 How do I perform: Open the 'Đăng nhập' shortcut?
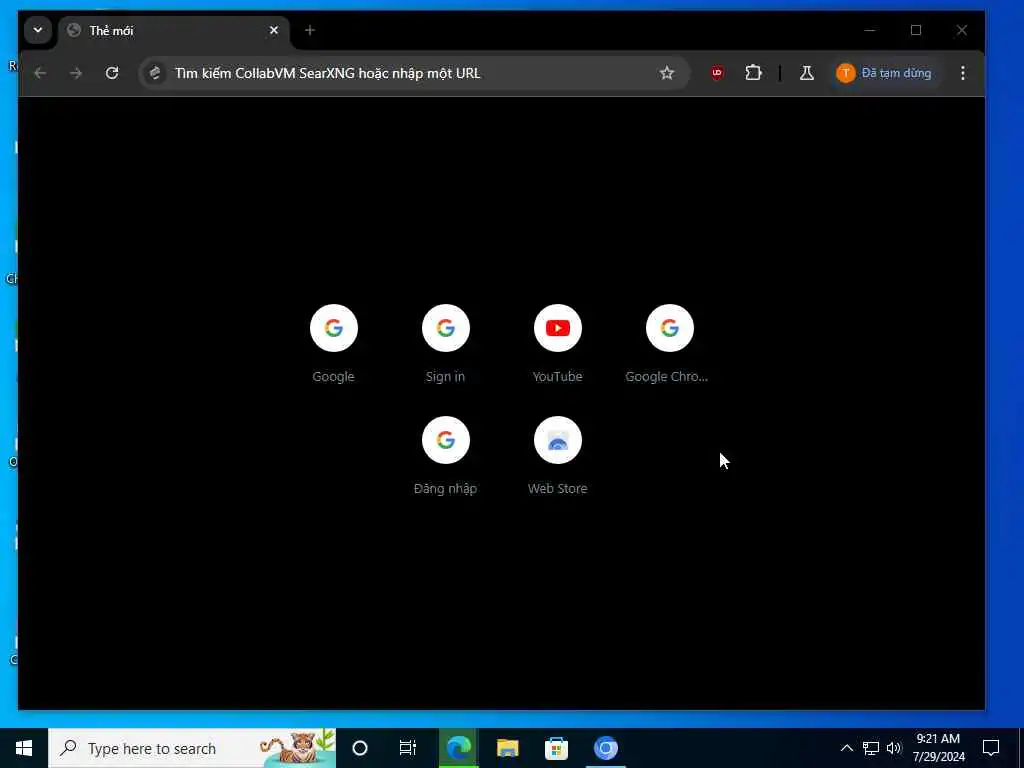pos(446,456)
